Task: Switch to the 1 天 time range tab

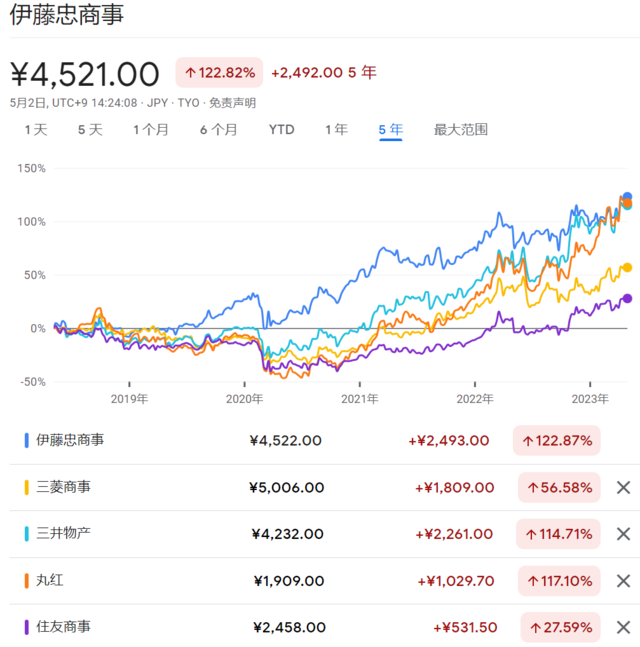Action: click(35, 129)
